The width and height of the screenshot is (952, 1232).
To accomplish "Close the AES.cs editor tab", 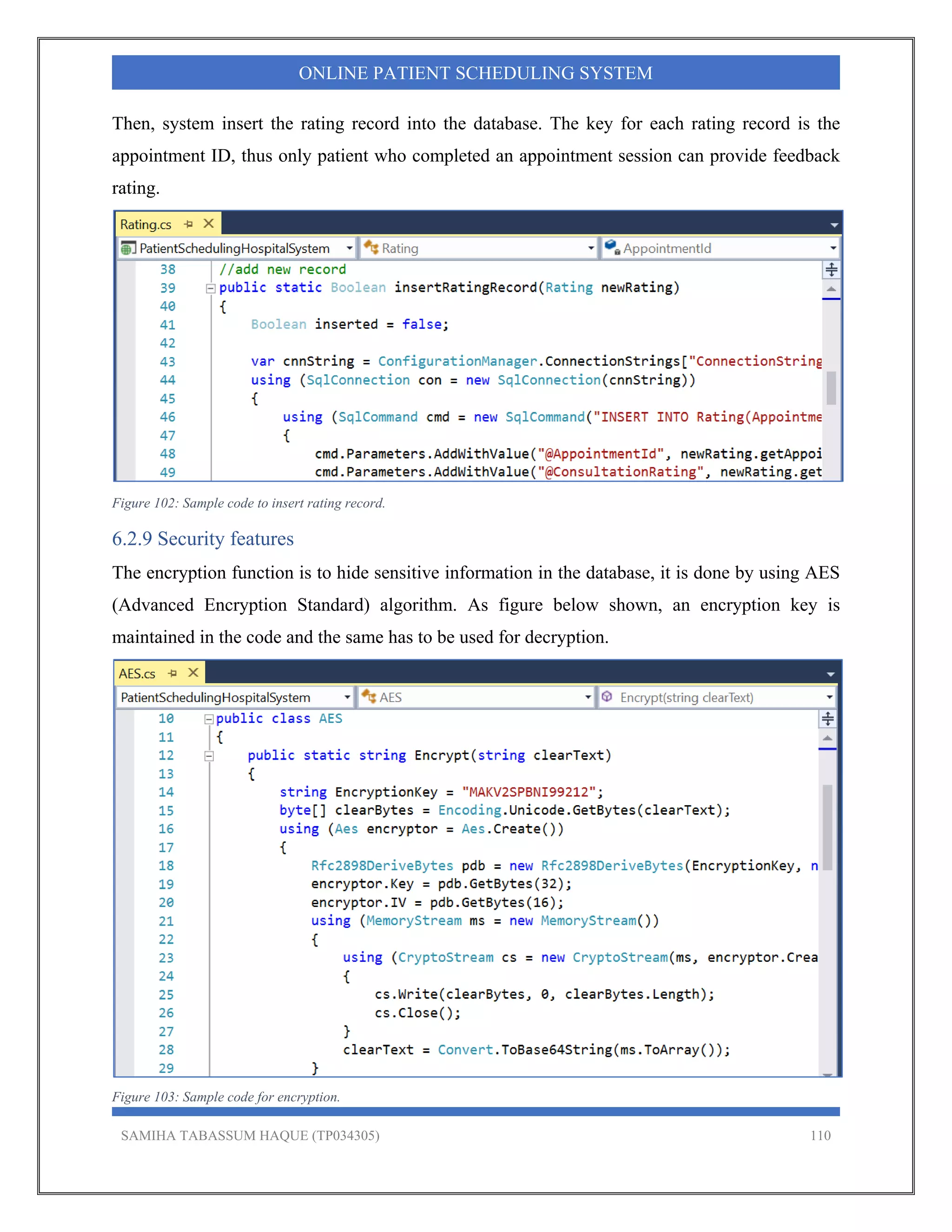I will [193, 672].
